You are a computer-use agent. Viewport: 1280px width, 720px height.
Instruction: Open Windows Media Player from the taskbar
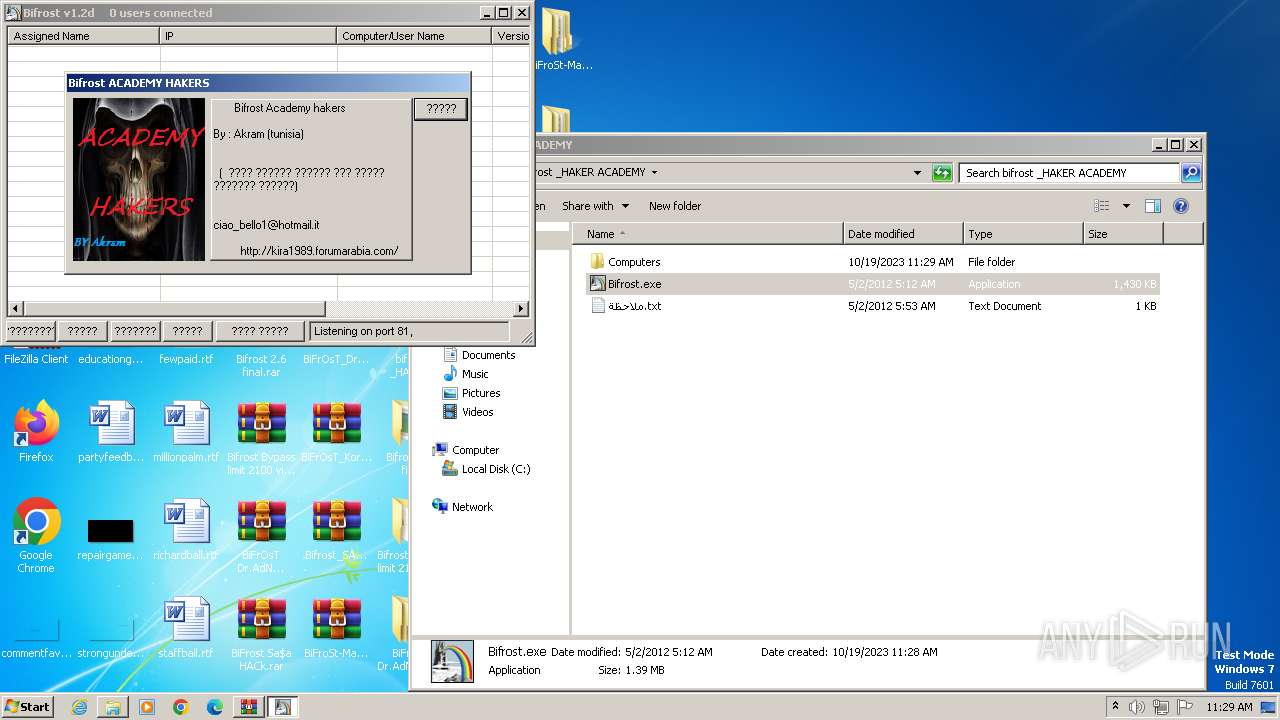click(x=147, y=707)
